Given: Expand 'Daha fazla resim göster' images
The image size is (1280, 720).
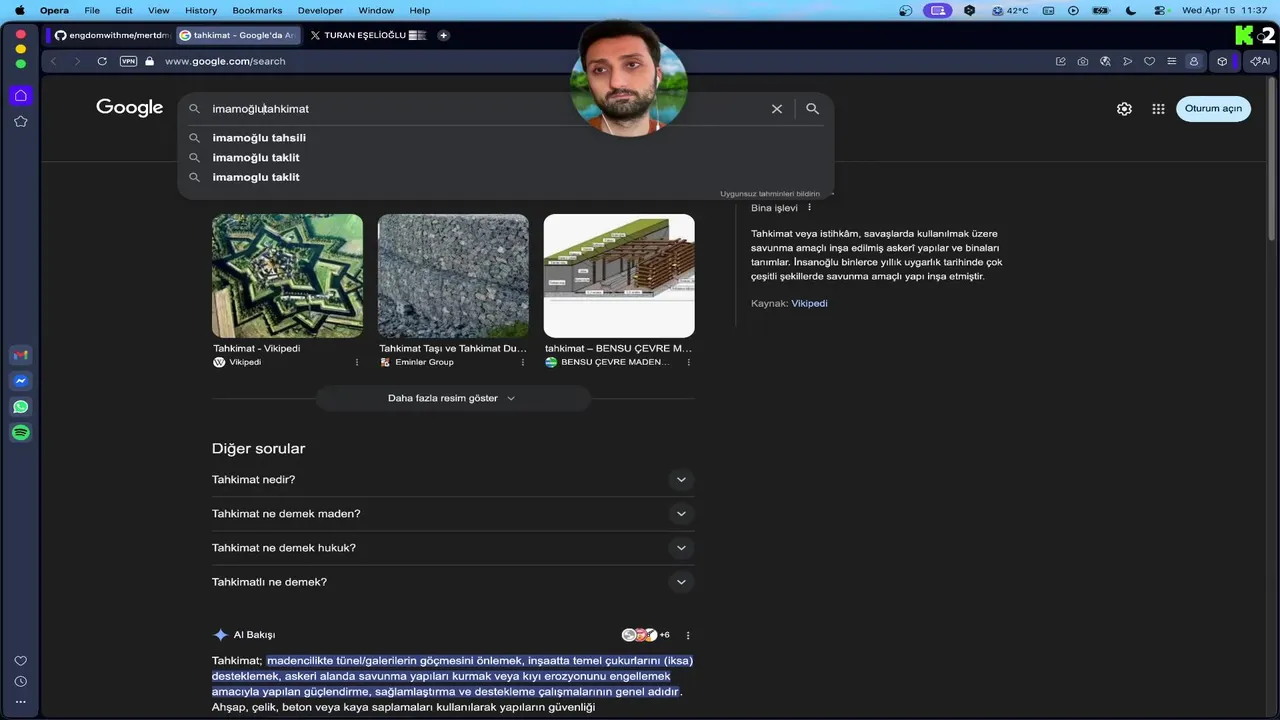Looking at the screenshot, I should pyautogui.click(x=453, y=398).
